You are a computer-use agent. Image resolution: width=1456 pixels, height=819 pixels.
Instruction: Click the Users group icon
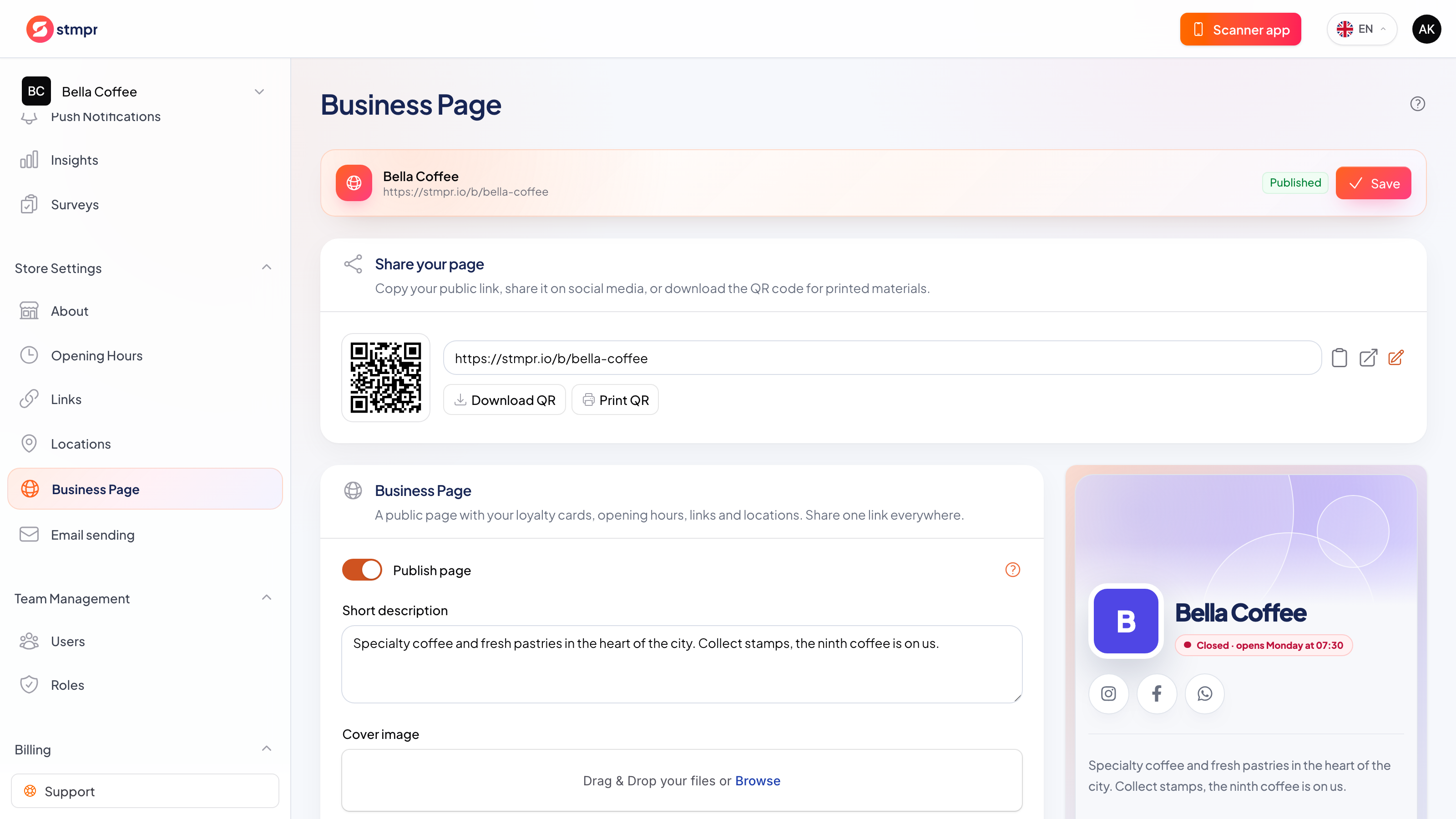[x=29, y=641]
